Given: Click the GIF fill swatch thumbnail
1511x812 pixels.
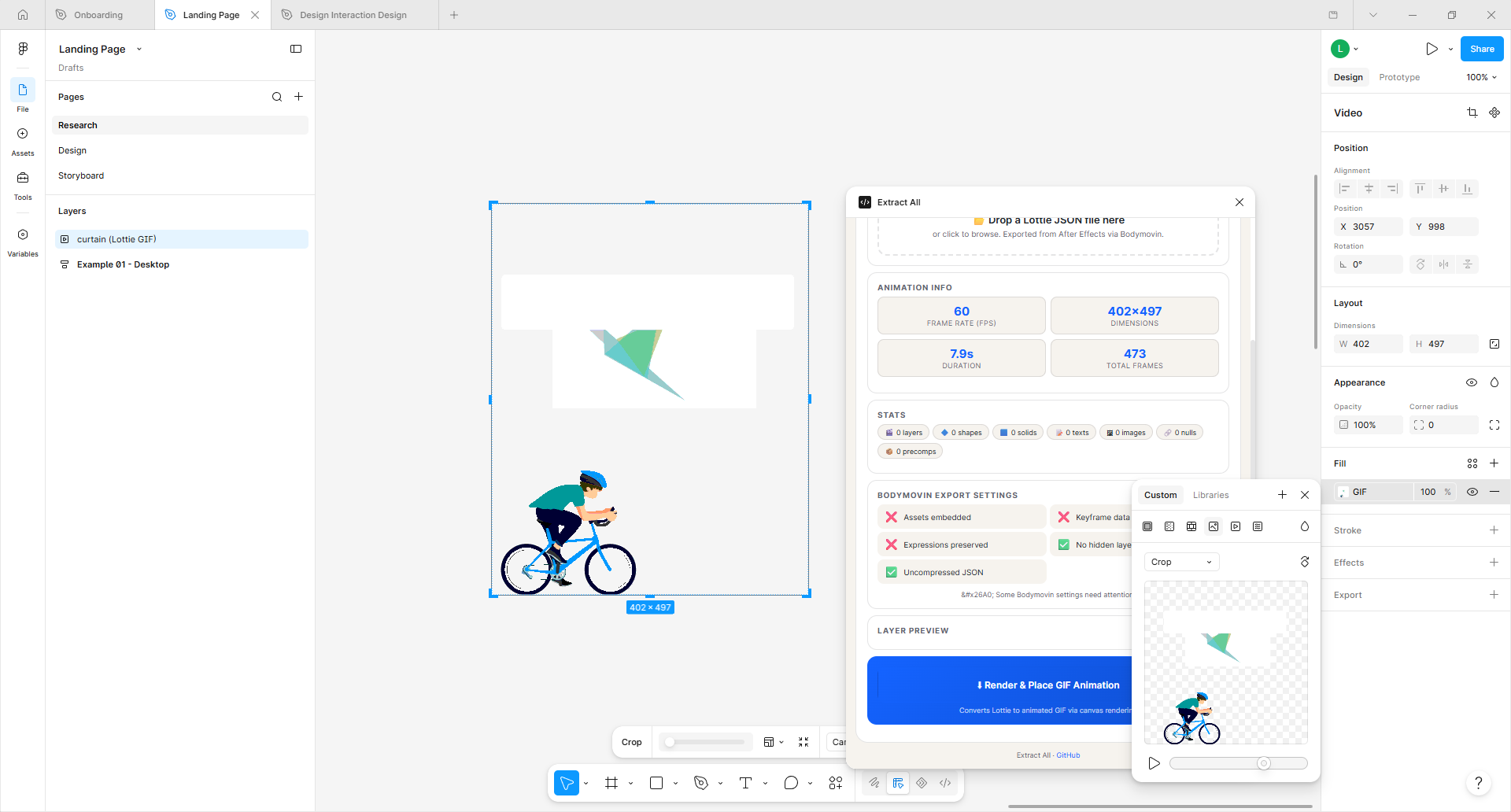Looking at the screenshot, I should pyautogui.click(x=1343, y=492).
